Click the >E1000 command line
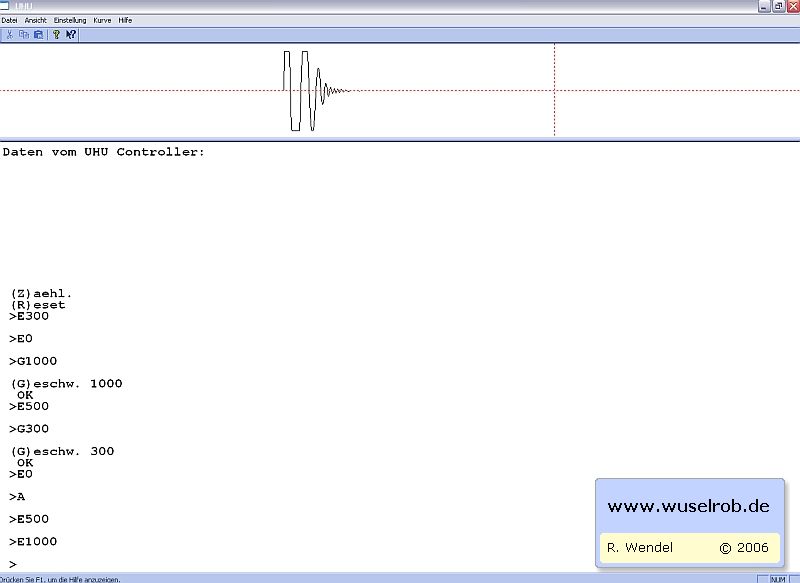This screenshot has width=800, height=583. pos(33,542)
